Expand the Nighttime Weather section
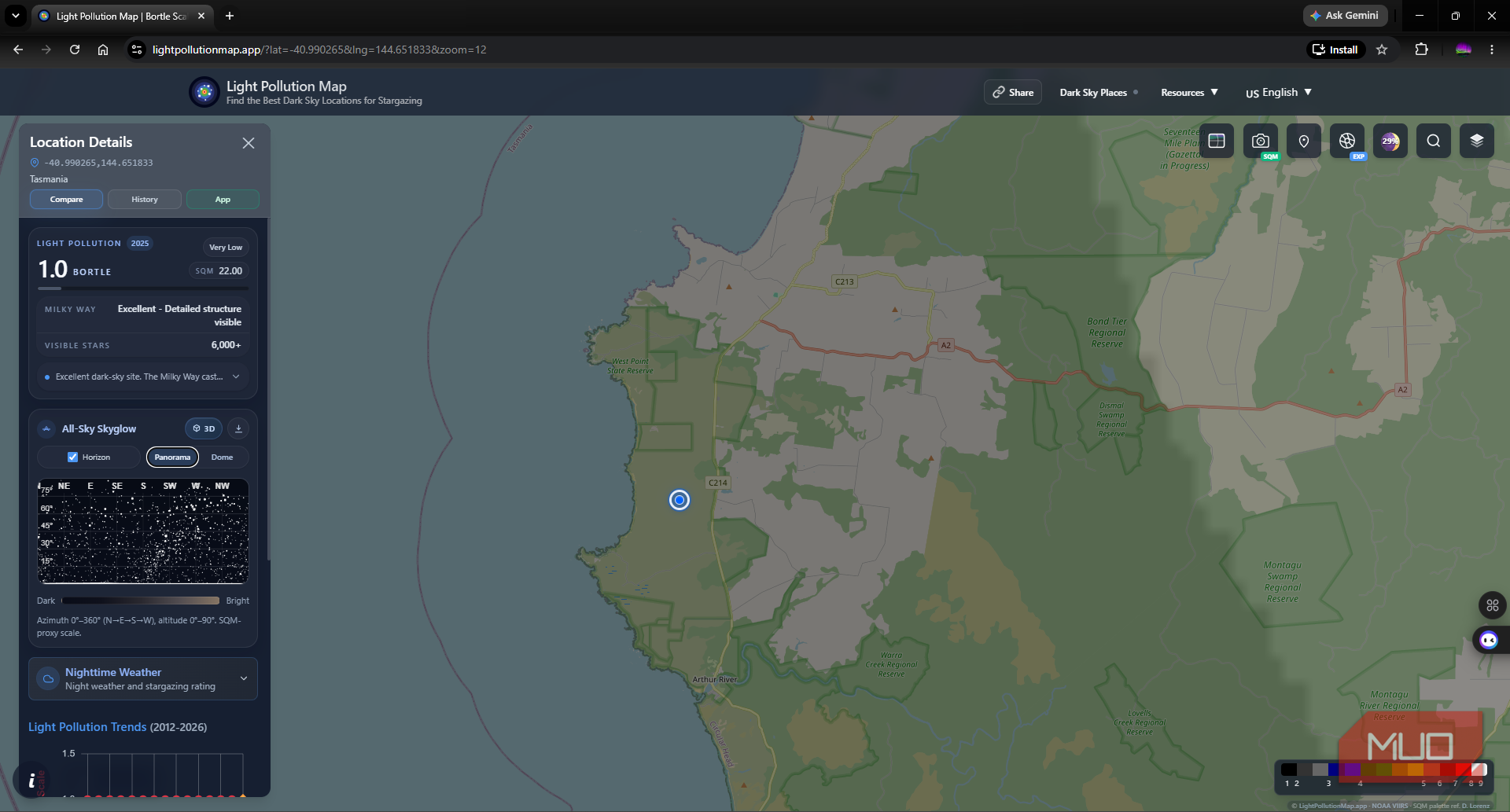This screenshot has height=812, width=1510. pos(143,678)
